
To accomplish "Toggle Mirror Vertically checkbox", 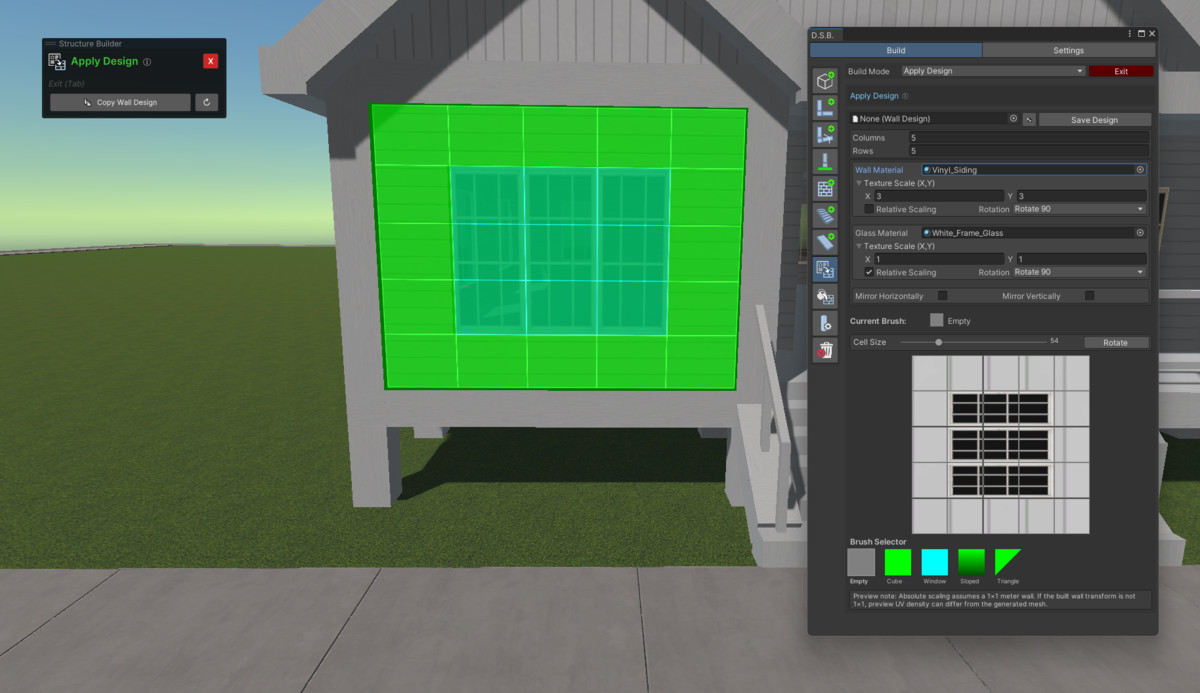I will [1089, 296].
